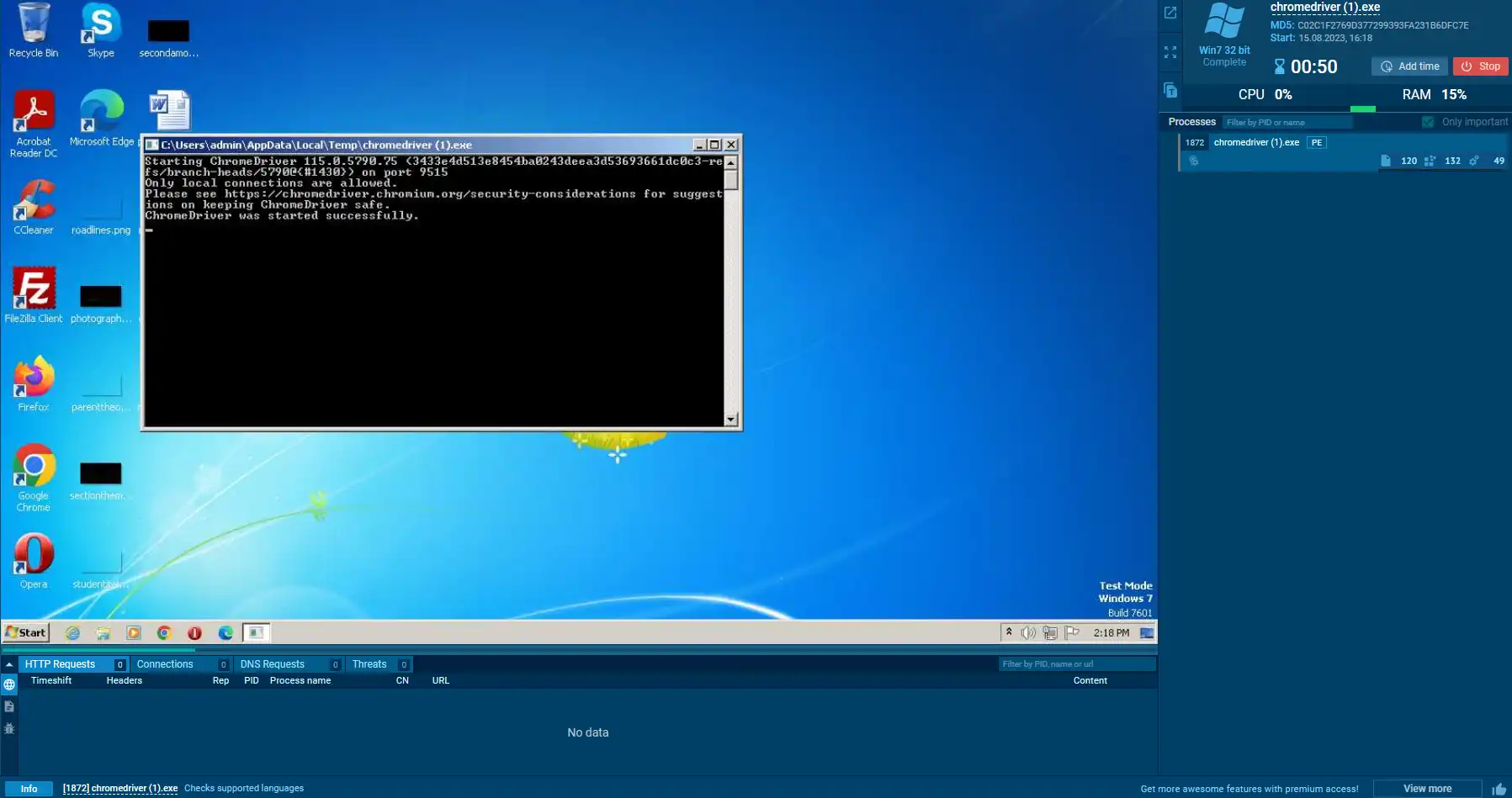Click the View more button
Image resolution: width=1512 pixels, height=798 pixels.
coord(1427,789)
